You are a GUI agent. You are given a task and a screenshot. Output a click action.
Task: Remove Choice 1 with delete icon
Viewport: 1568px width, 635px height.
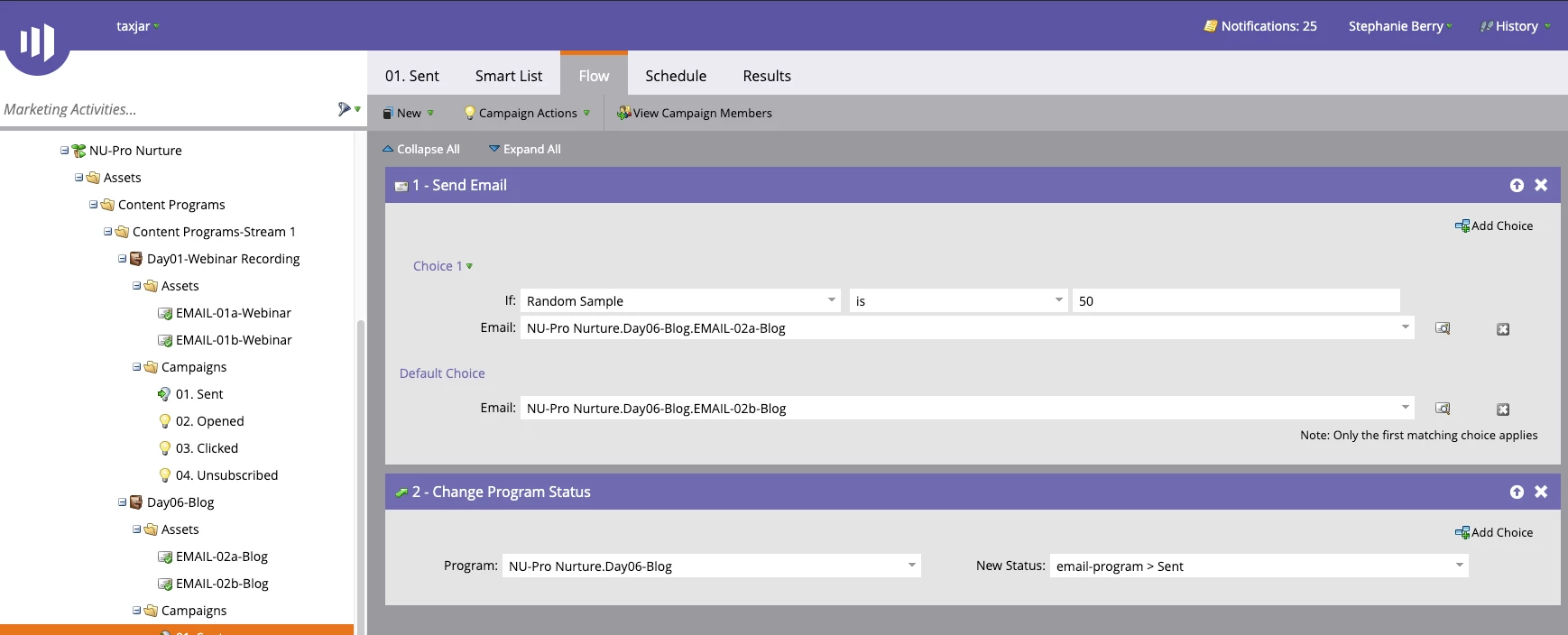pyautogui.click(x=1503, y=329)
